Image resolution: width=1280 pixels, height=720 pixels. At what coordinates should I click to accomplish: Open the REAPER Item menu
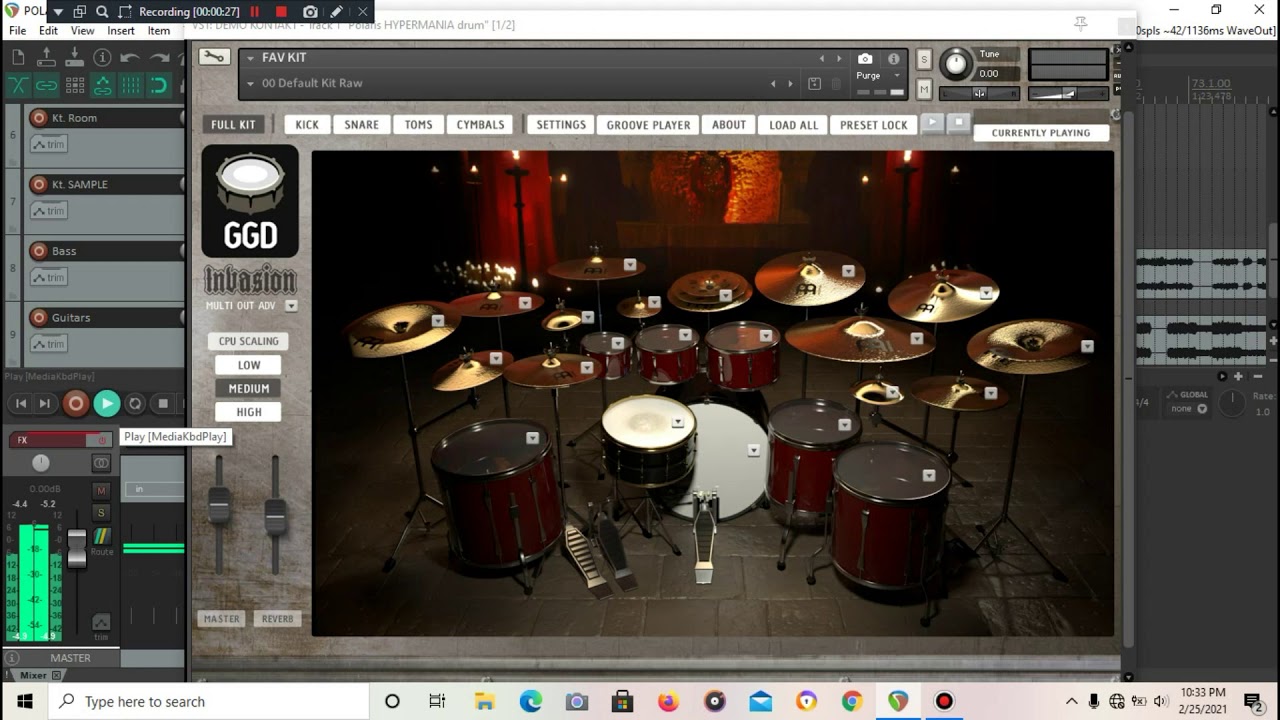coord(159,31)
